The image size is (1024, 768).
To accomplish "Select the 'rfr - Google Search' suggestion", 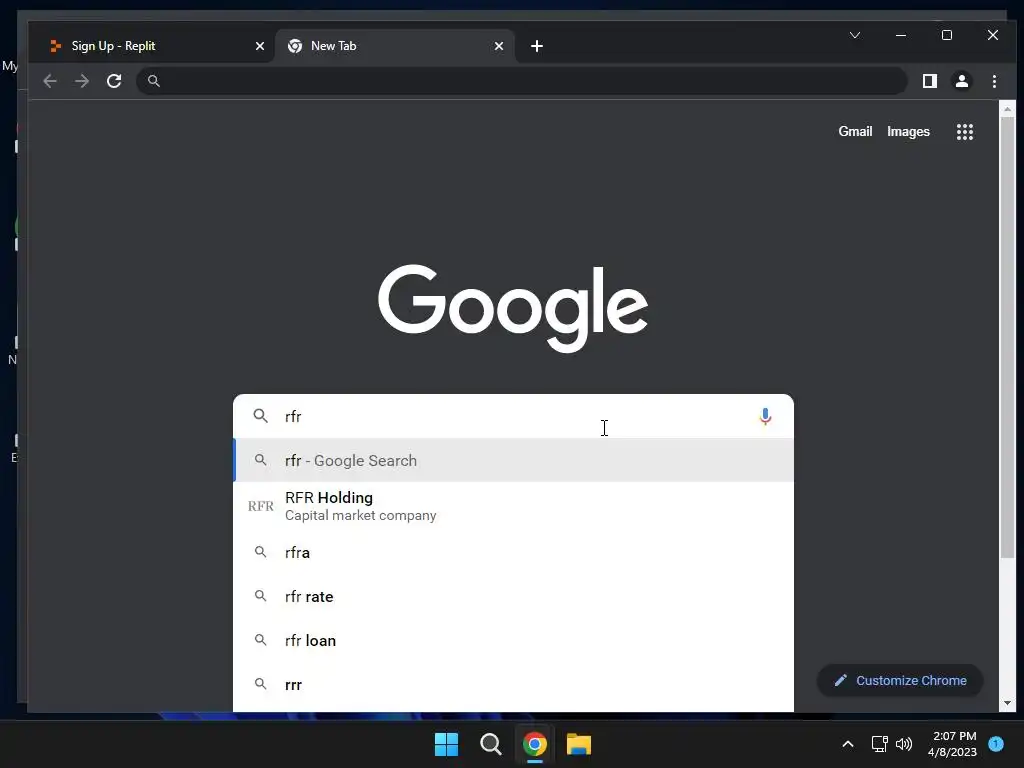I will click(x=513, y=460).
